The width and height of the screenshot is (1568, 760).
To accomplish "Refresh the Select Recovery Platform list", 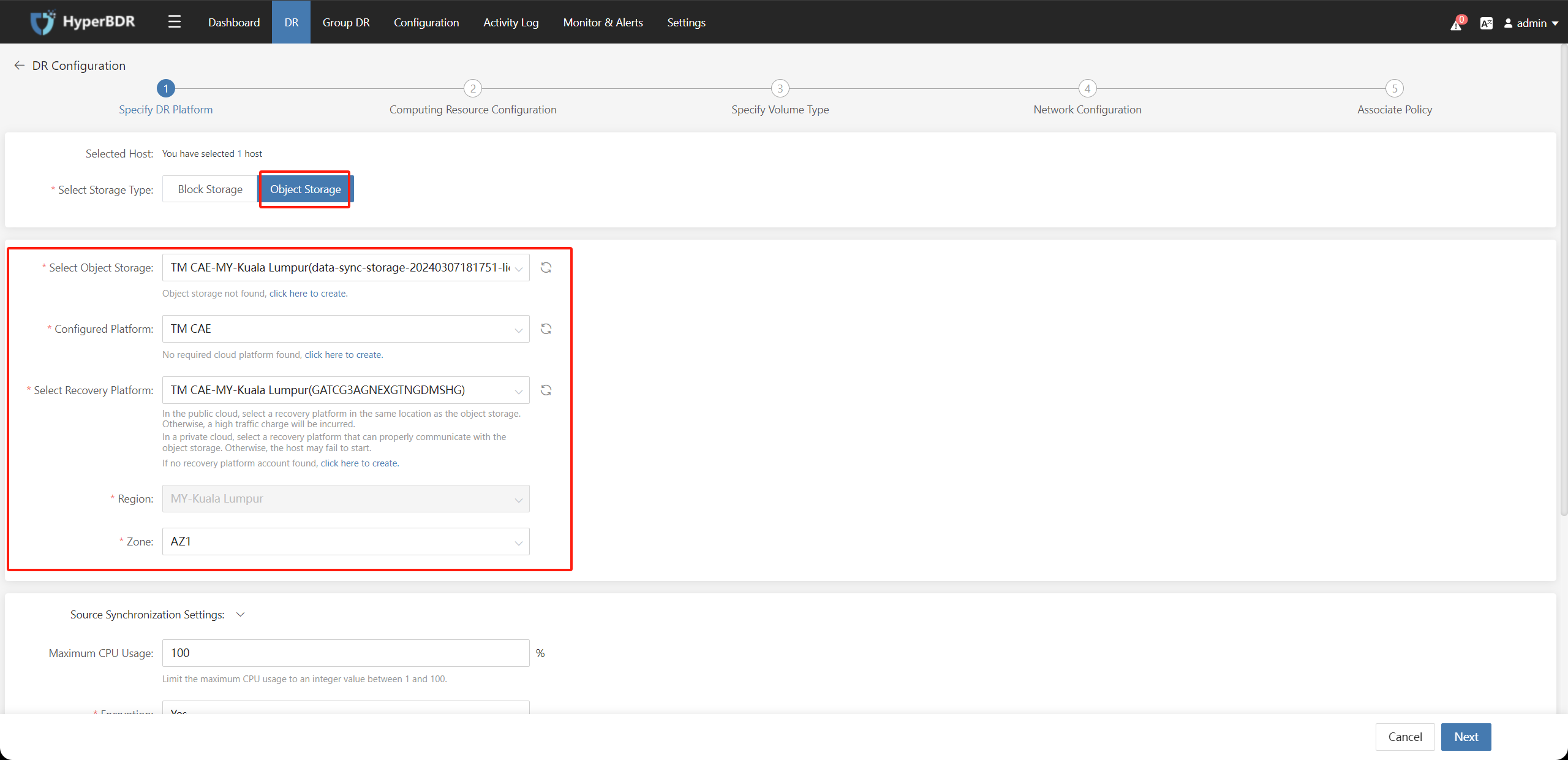I will coord(546,390).
